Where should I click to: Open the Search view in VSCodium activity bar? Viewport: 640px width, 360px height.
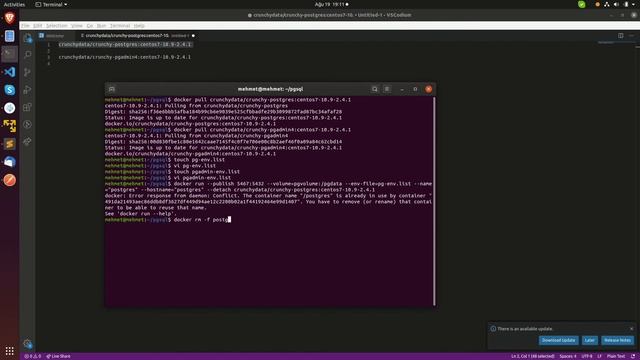[27, 54]
